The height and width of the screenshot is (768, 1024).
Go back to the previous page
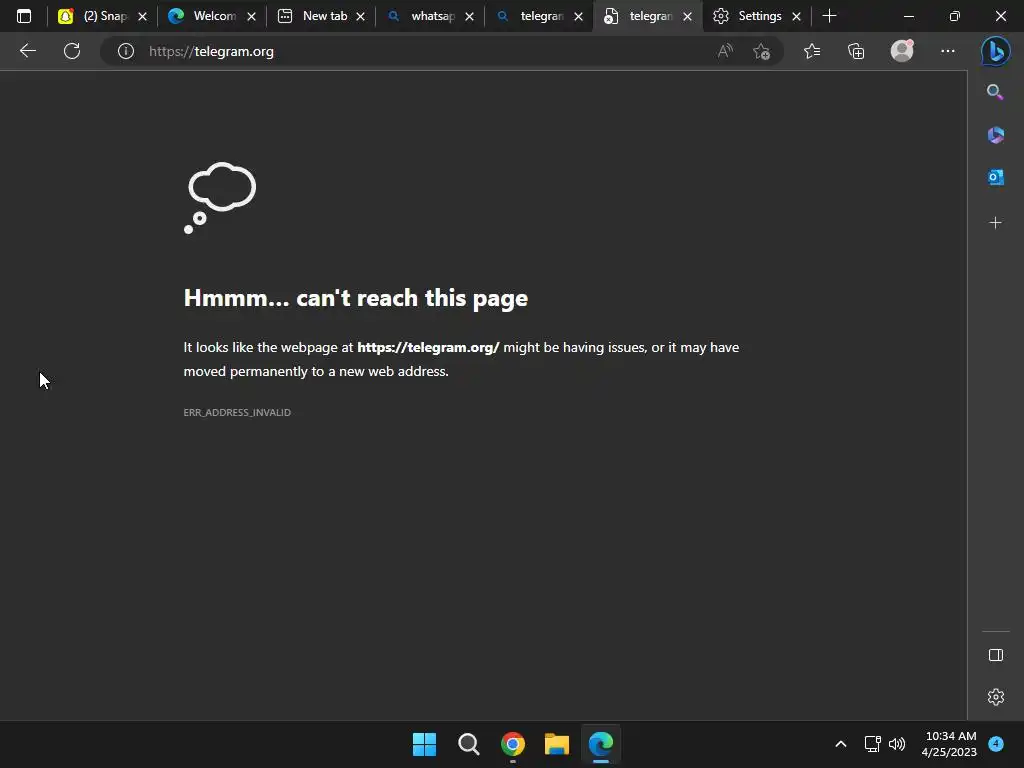pyautogui.click(x=27, y=51)
